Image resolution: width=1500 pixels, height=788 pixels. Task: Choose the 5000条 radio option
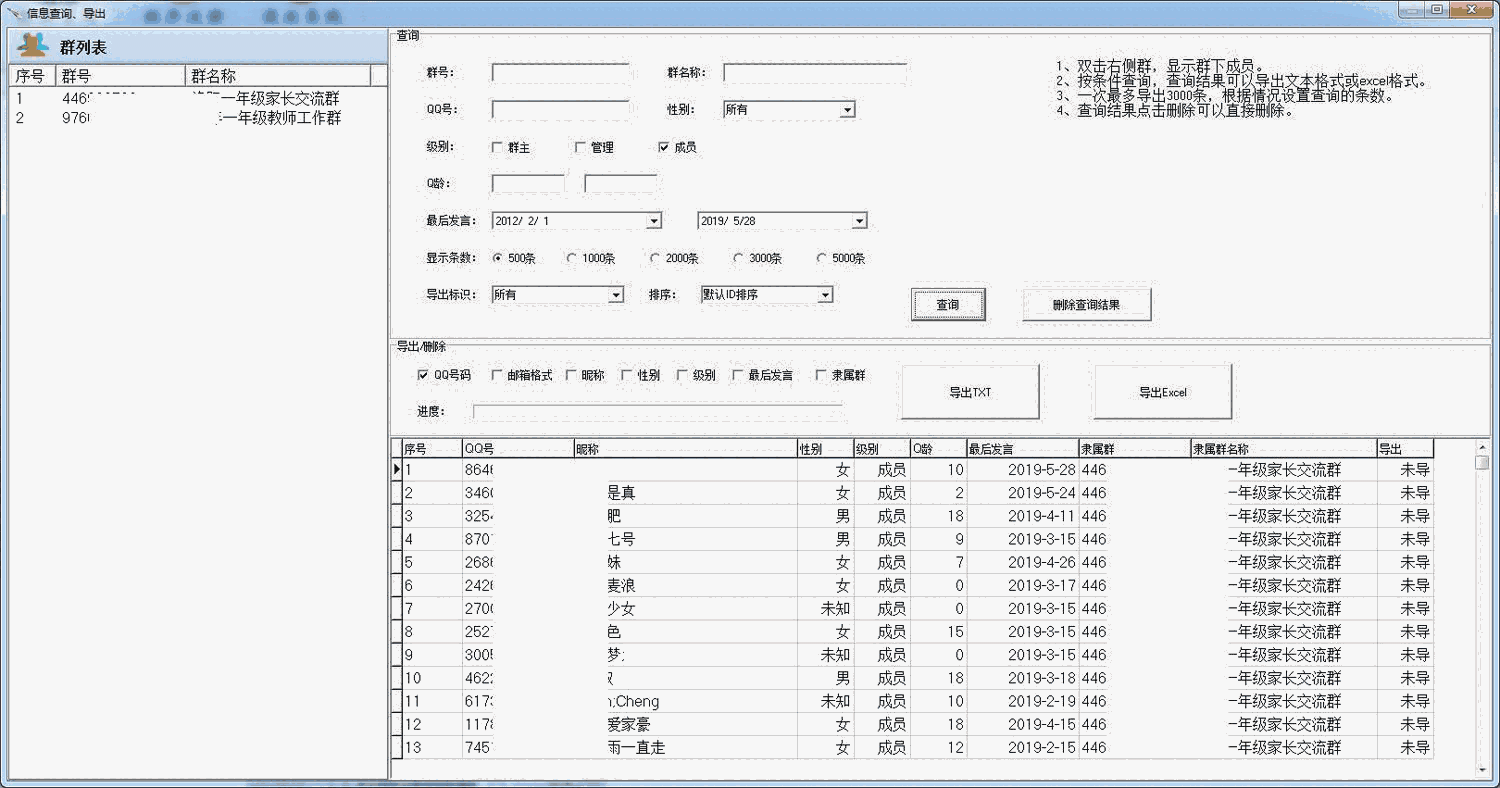pos(820,257)
